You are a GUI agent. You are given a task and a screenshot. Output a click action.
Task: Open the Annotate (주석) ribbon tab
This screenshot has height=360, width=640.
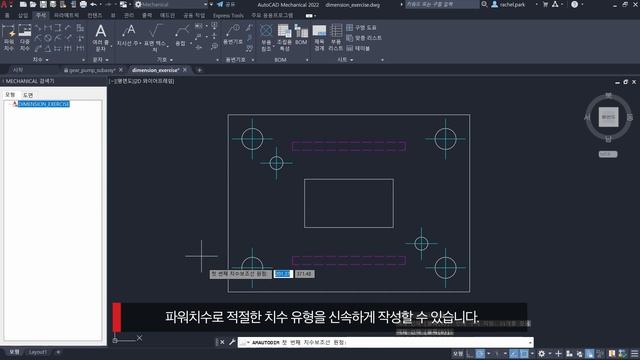pyautogui.click(x=41, y=15)
